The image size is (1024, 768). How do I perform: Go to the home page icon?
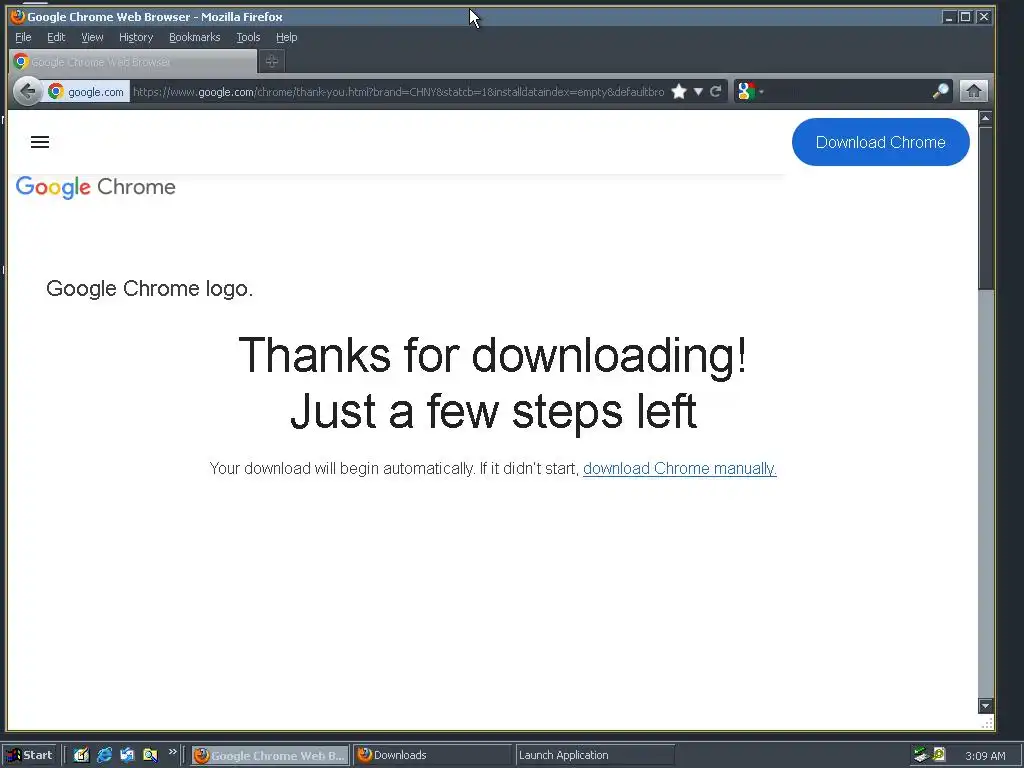pos(974,91)
